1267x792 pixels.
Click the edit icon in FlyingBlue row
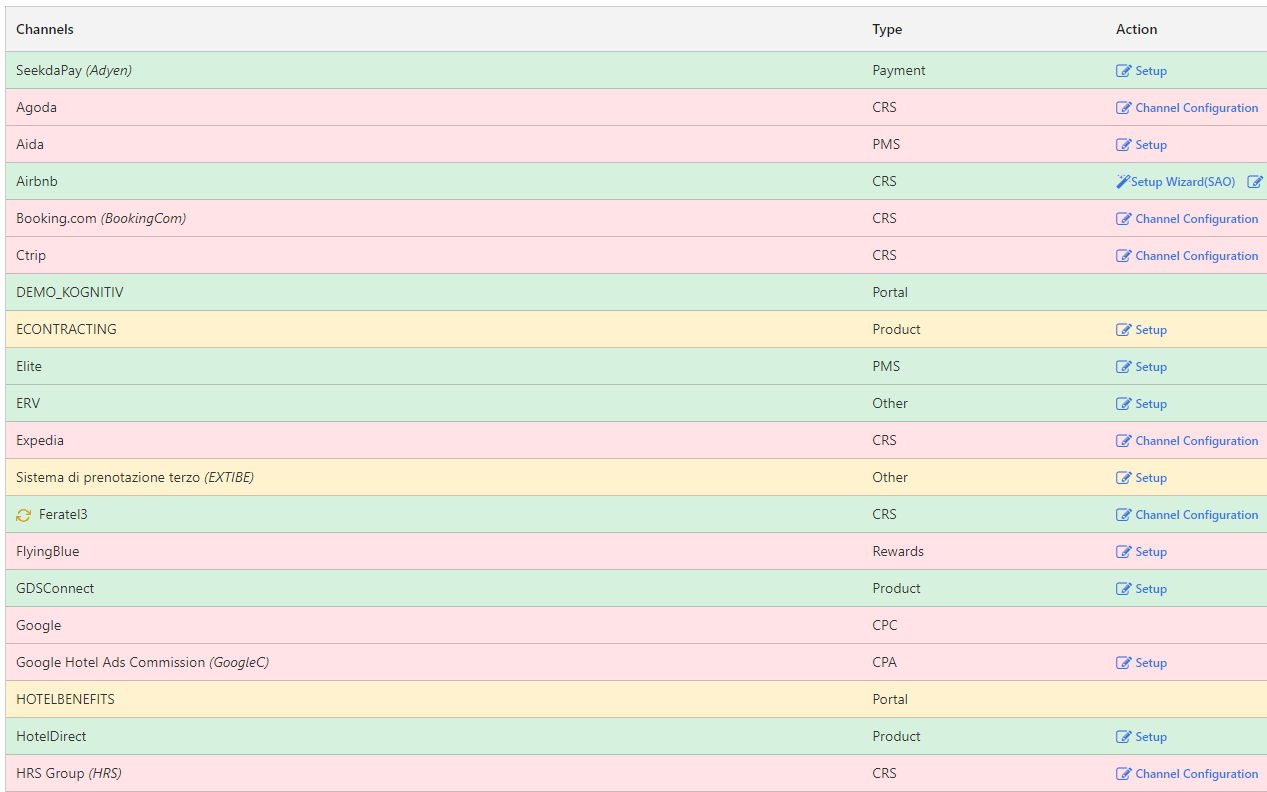pyautogui.click(x=1124, y=552)
